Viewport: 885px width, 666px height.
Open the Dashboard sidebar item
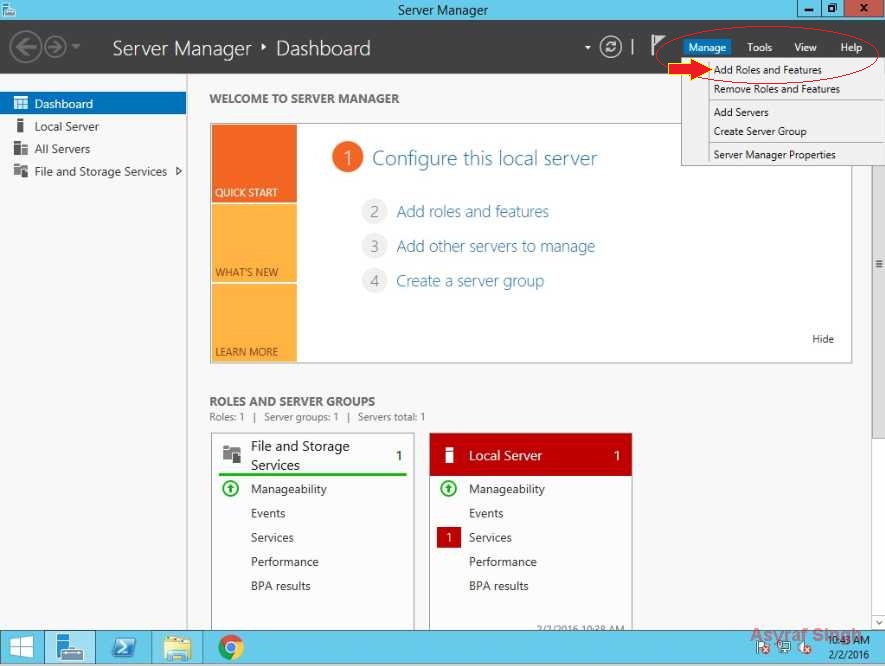(60, 102)
